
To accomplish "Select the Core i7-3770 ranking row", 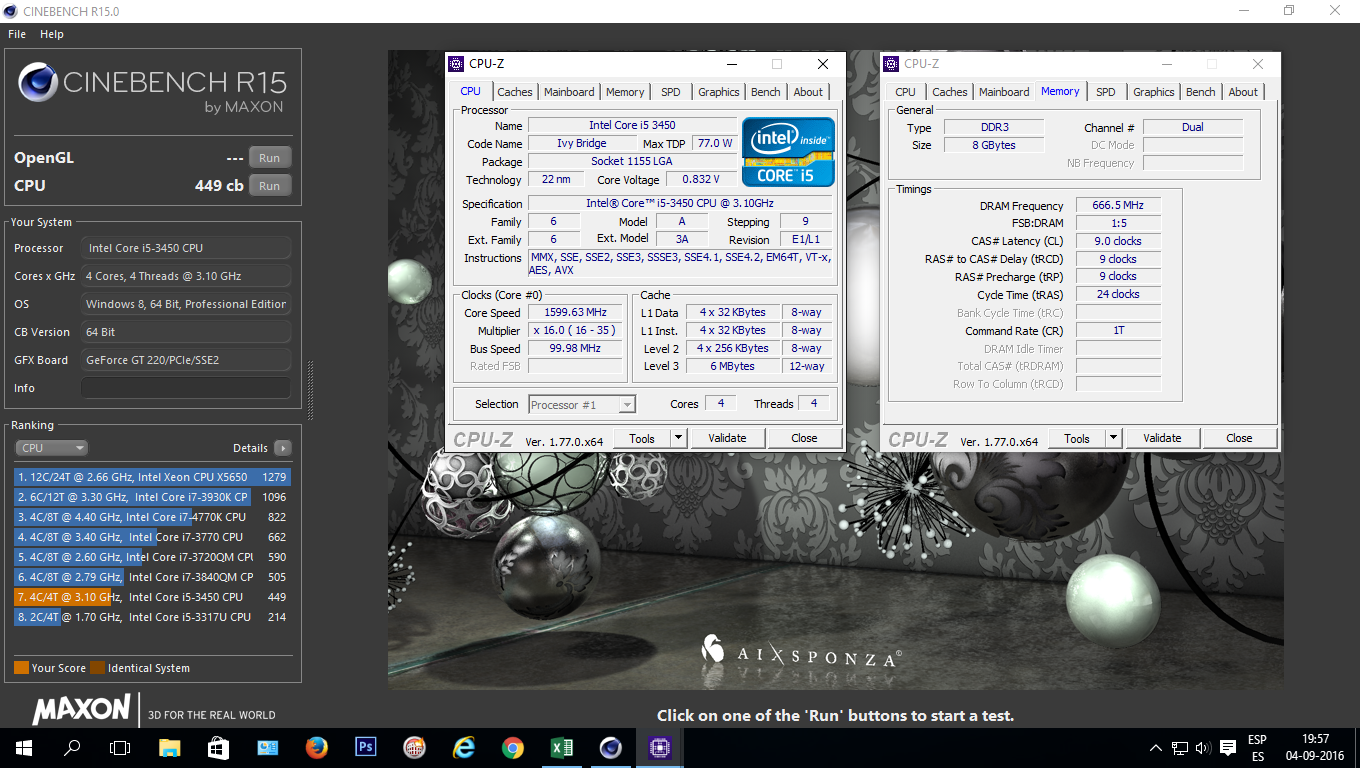I will [152, 537].
